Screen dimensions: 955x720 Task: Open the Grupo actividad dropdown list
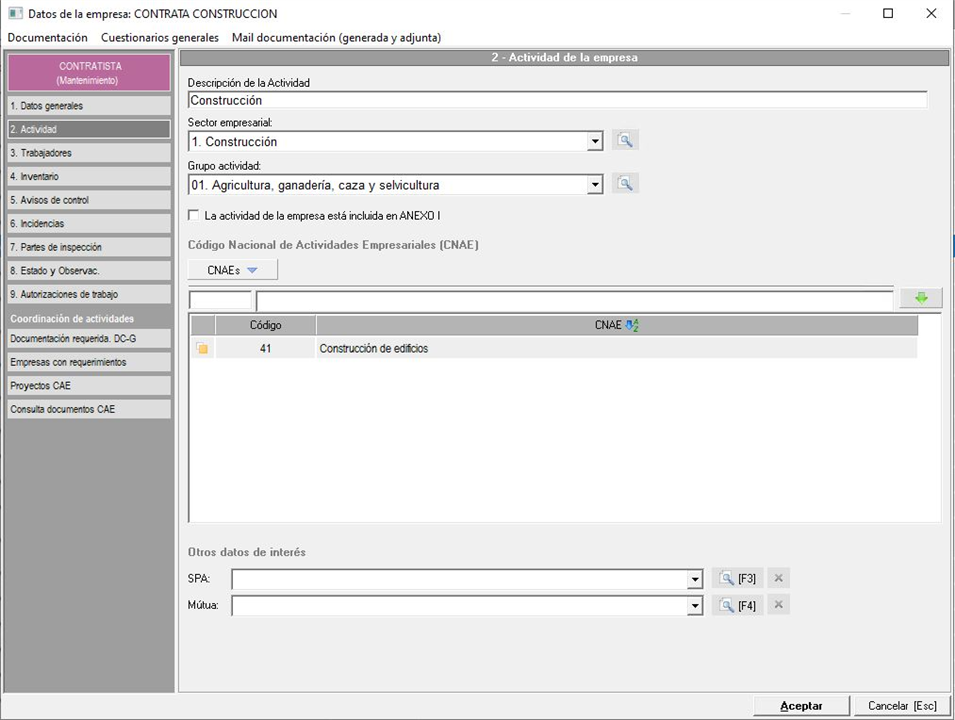pyautogui.click(x=595, y=185)
